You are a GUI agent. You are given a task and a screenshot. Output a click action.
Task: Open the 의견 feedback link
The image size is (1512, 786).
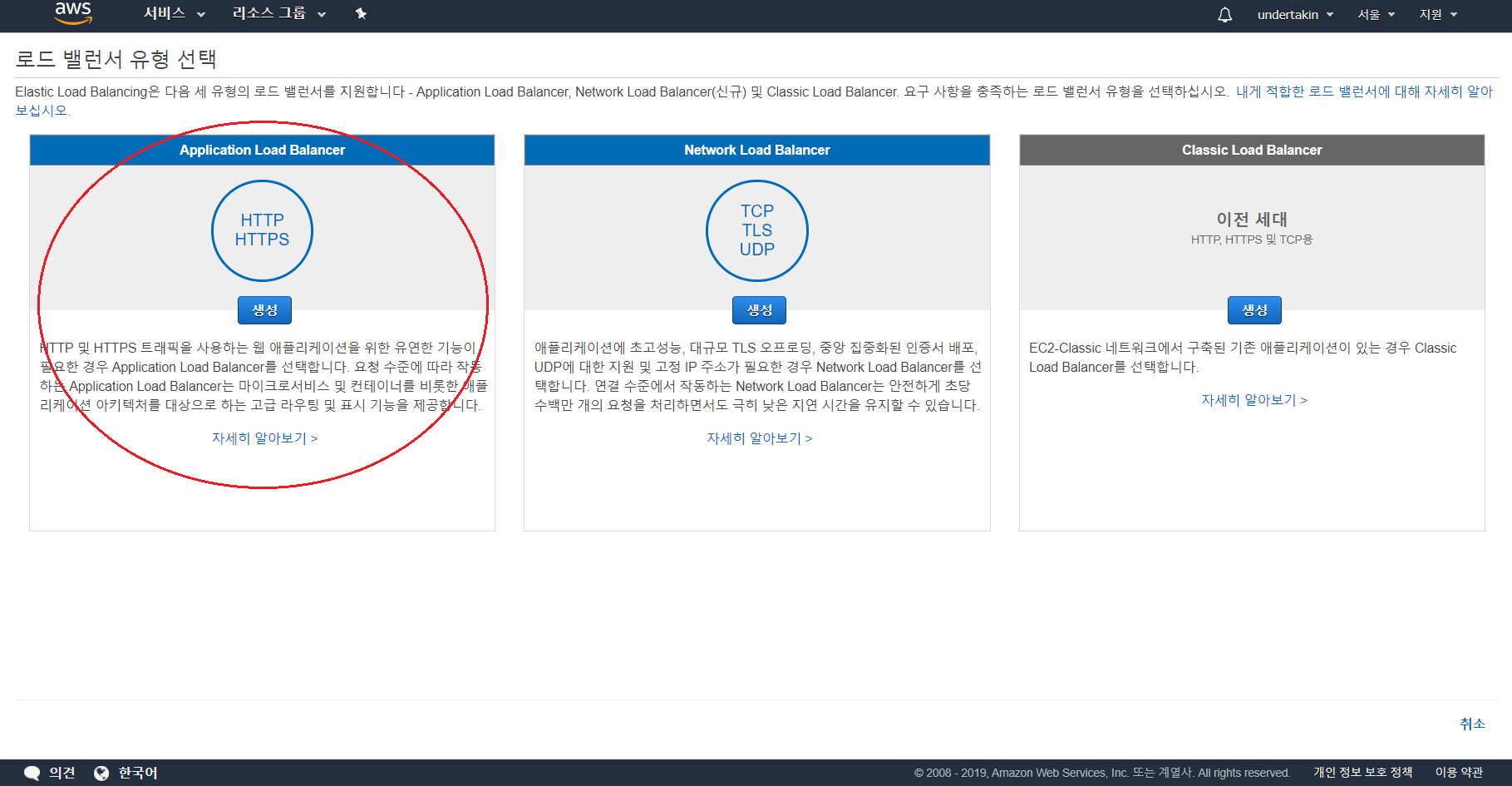62,773
